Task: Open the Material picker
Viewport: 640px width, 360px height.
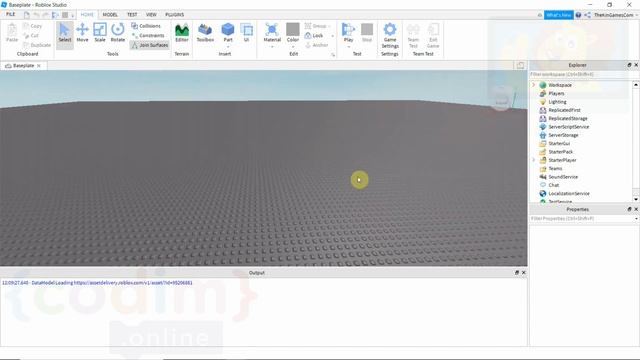Action: pos(272,32)
